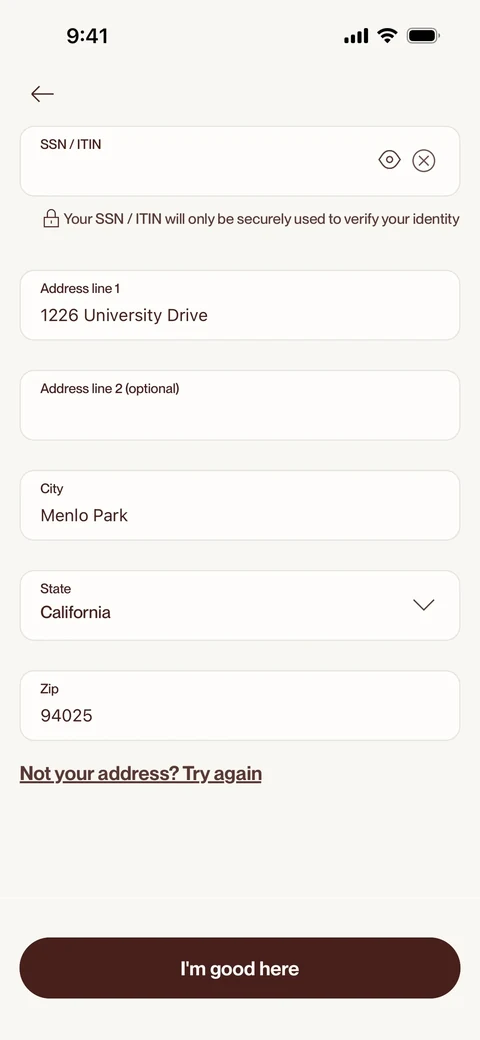Tap the 9:41 clock in status bar
The height and width of the screenshot is (1040, 480).
coord(87,36)
